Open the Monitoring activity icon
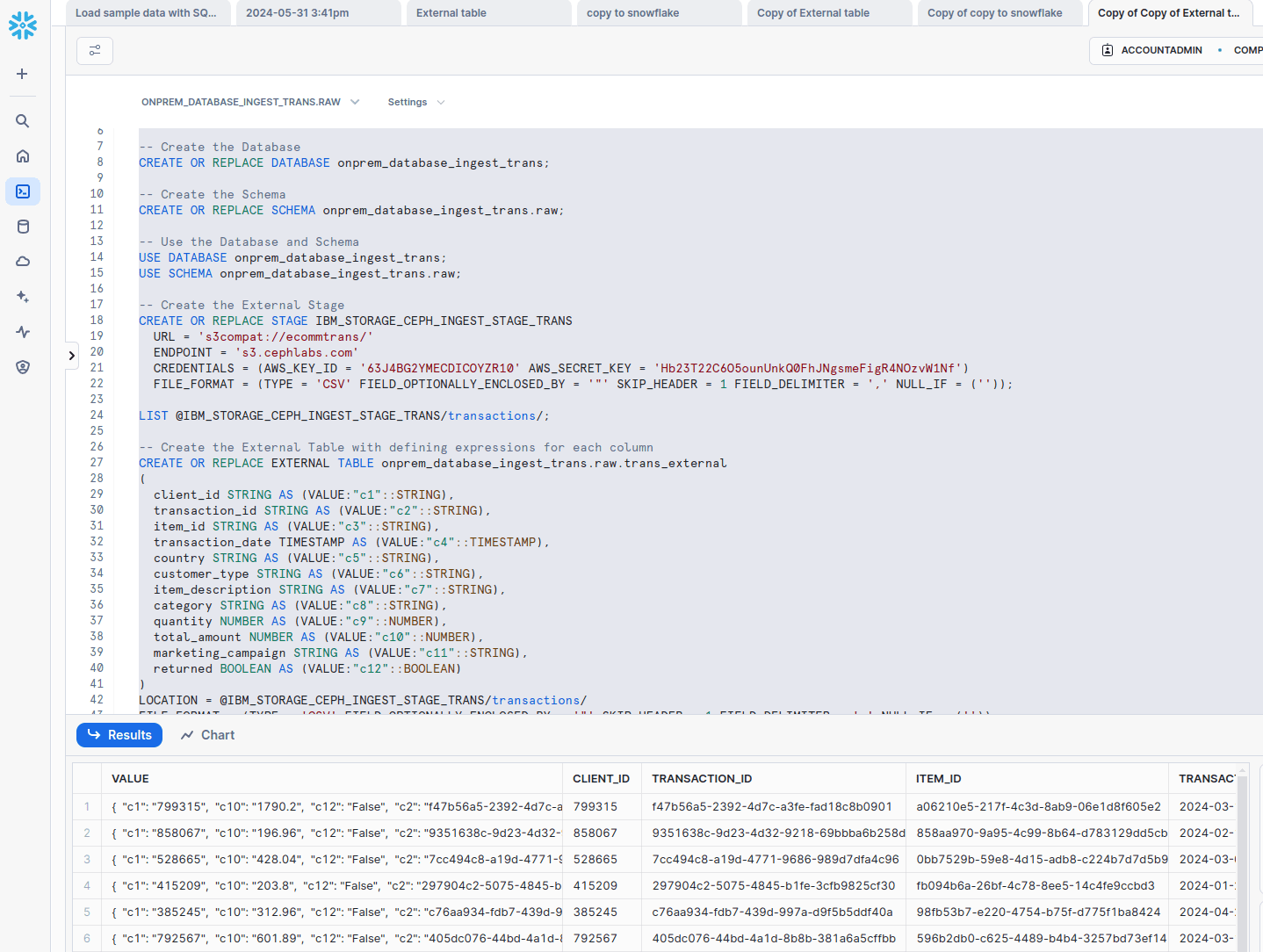Image resolution: width=1263 pixels, height=952 pixels. point(23,332)
